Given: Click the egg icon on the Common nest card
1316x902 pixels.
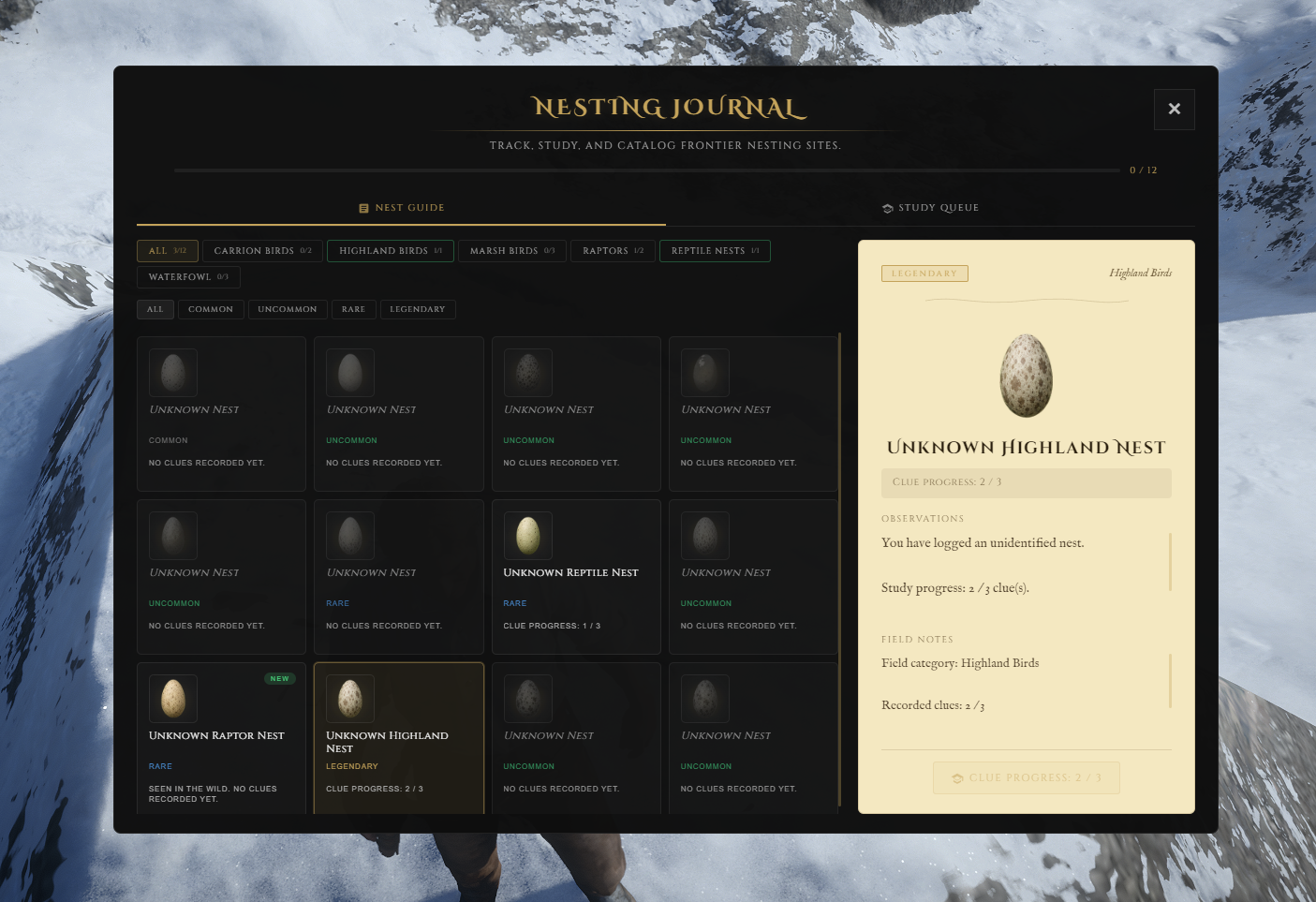Looking at the screenshot, I should coord(173,373).
